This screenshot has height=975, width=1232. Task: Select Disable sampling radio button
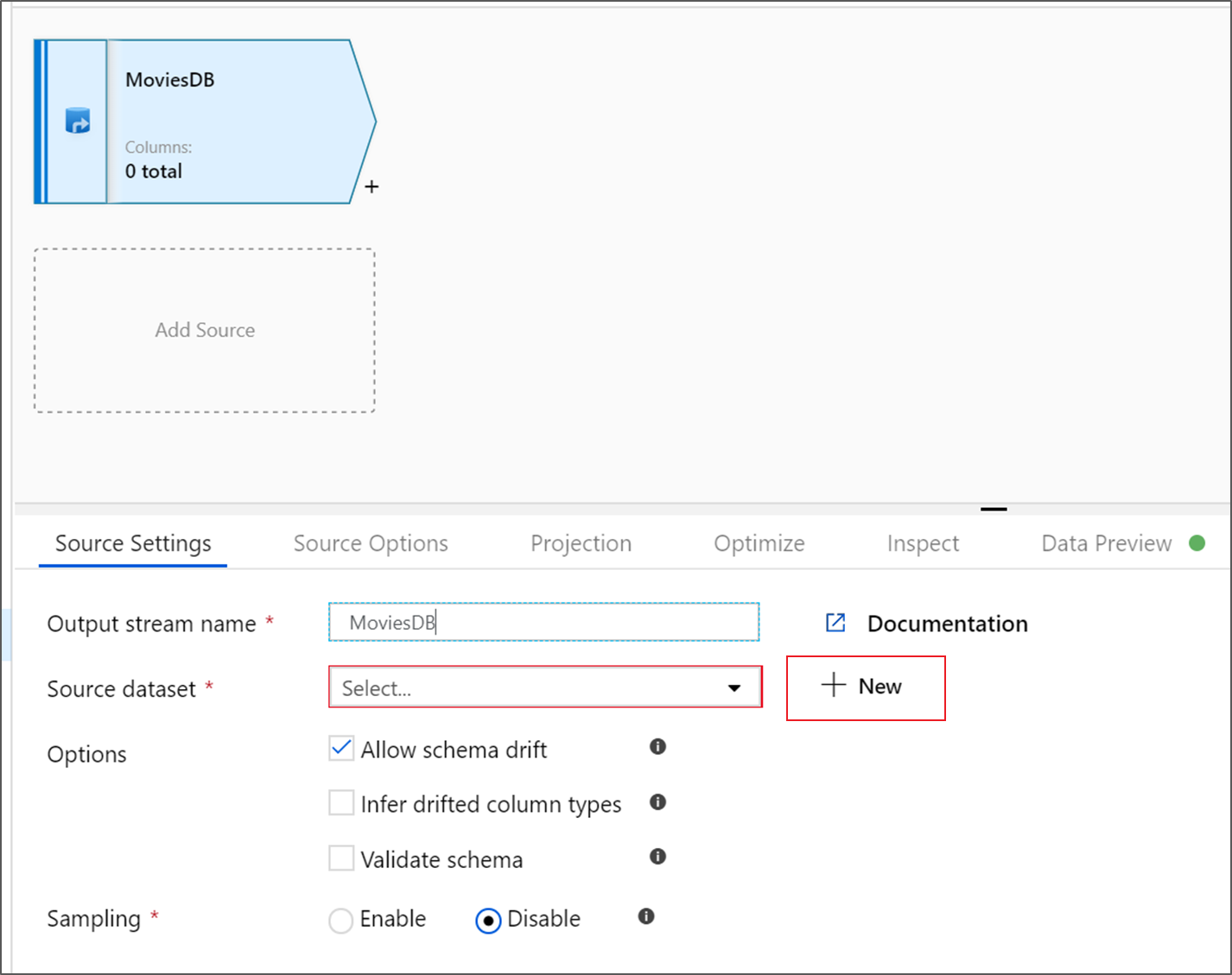pyautogui.click(x=488, y=921)
